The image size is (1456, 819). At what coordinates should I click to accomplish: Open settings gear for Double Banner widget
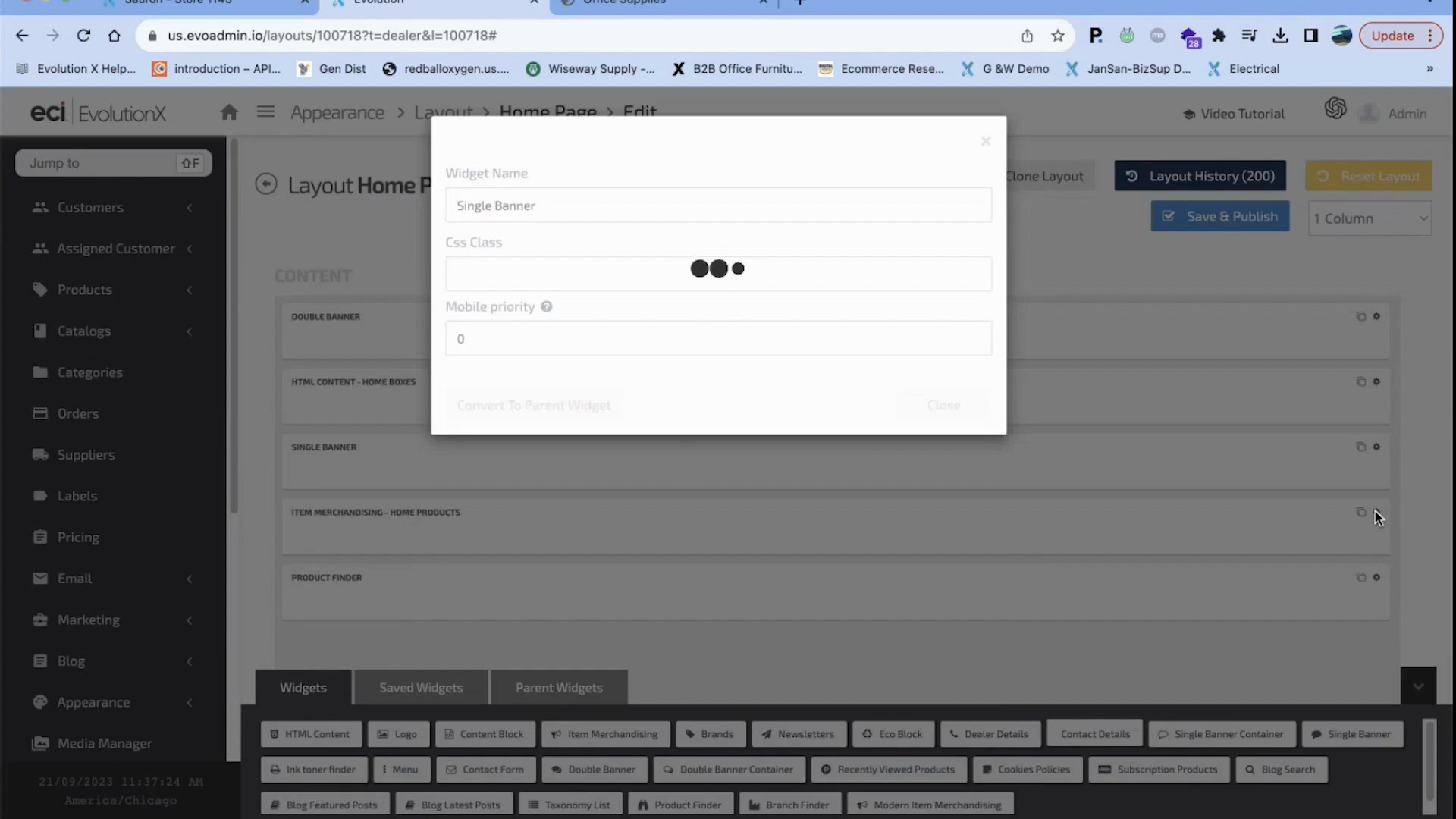[x=1376, y=316]
